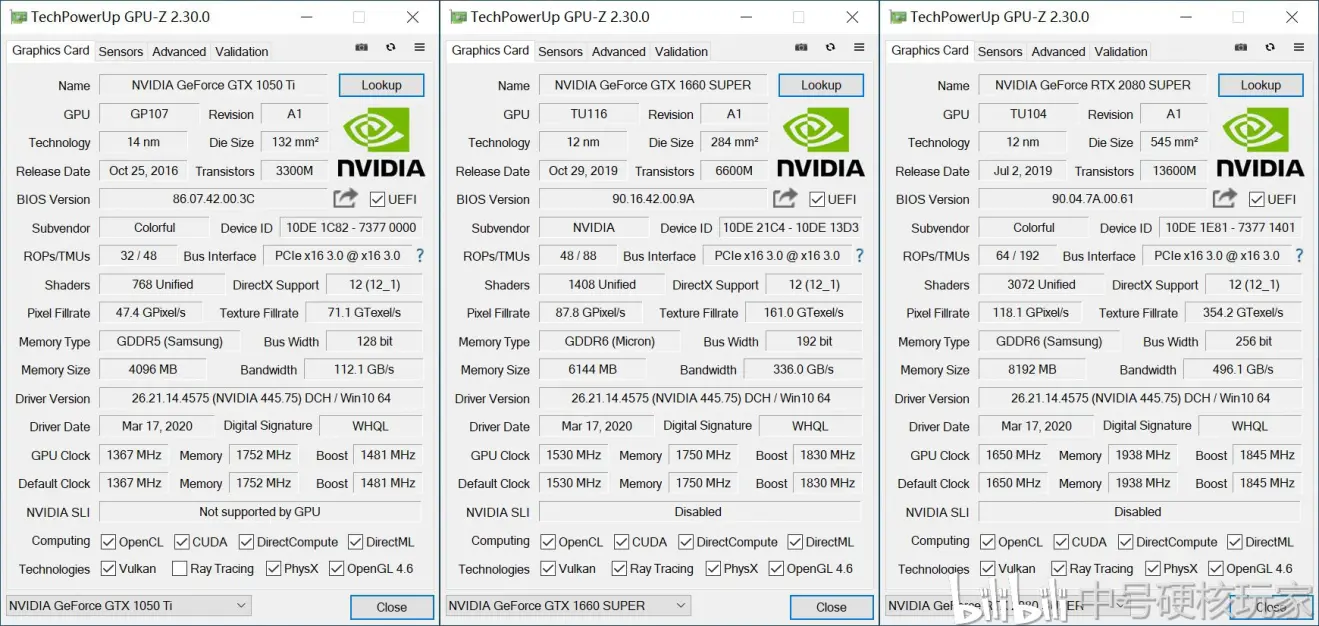The image size is (1319, 626).
Task: Click the 284 mm² die size value
Action: 734,142
